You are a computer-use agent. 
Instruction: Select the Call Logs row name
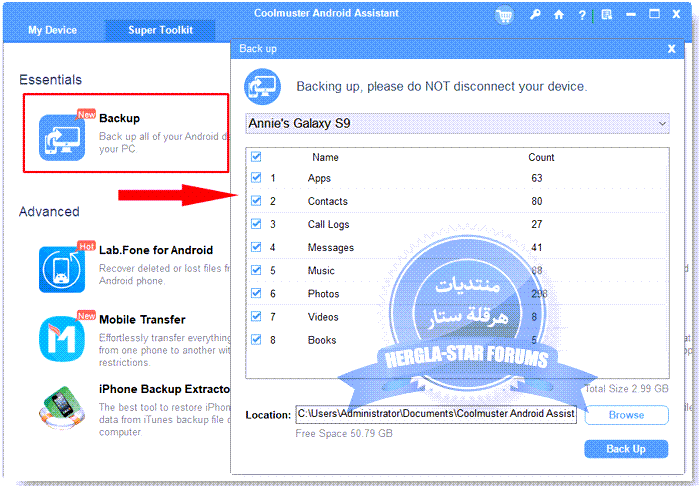pos(329,224)
